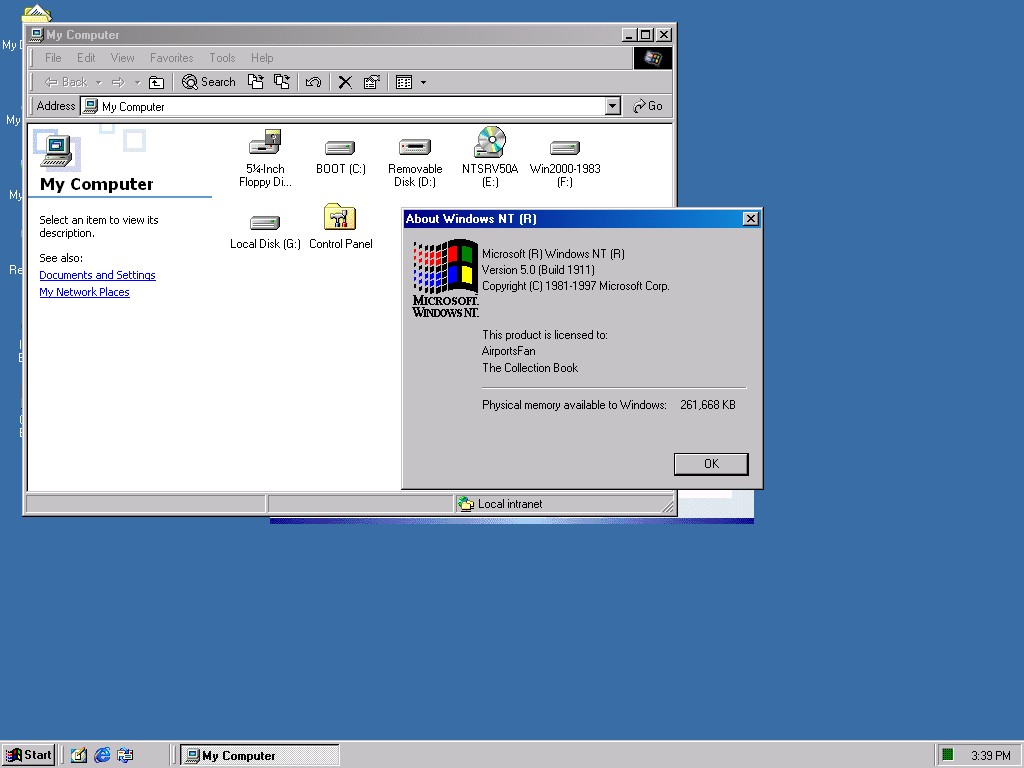Click the Local intranet zone status icon

[466, 504]
